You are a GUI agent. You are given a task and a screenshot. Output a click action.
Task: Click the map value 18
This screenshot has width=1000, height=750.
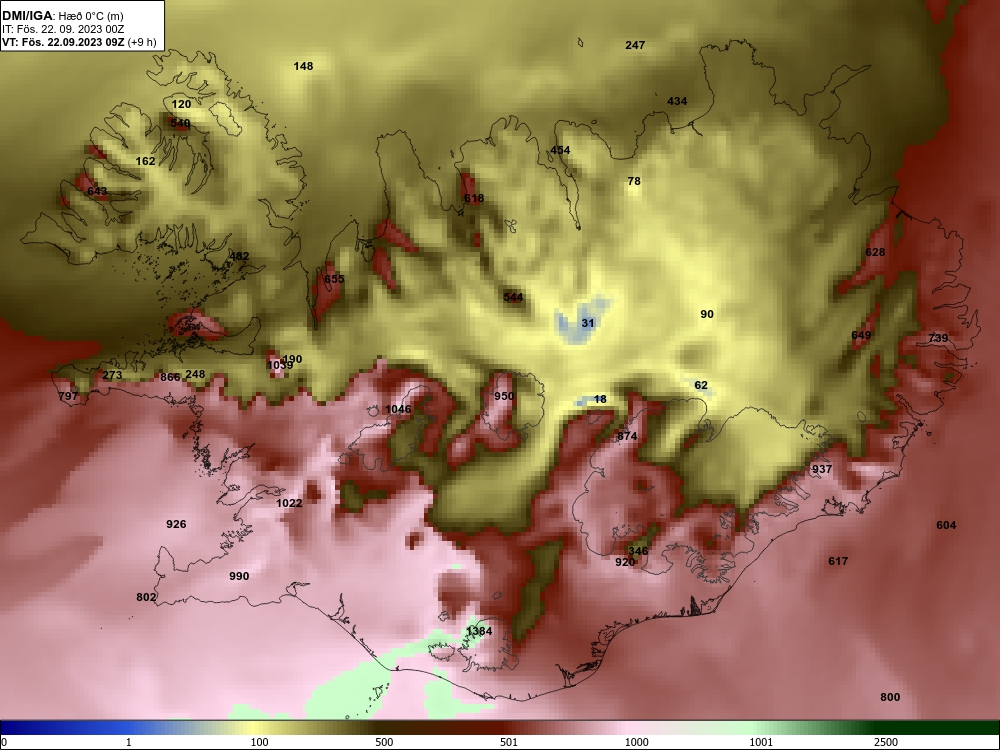coord(600,399)
